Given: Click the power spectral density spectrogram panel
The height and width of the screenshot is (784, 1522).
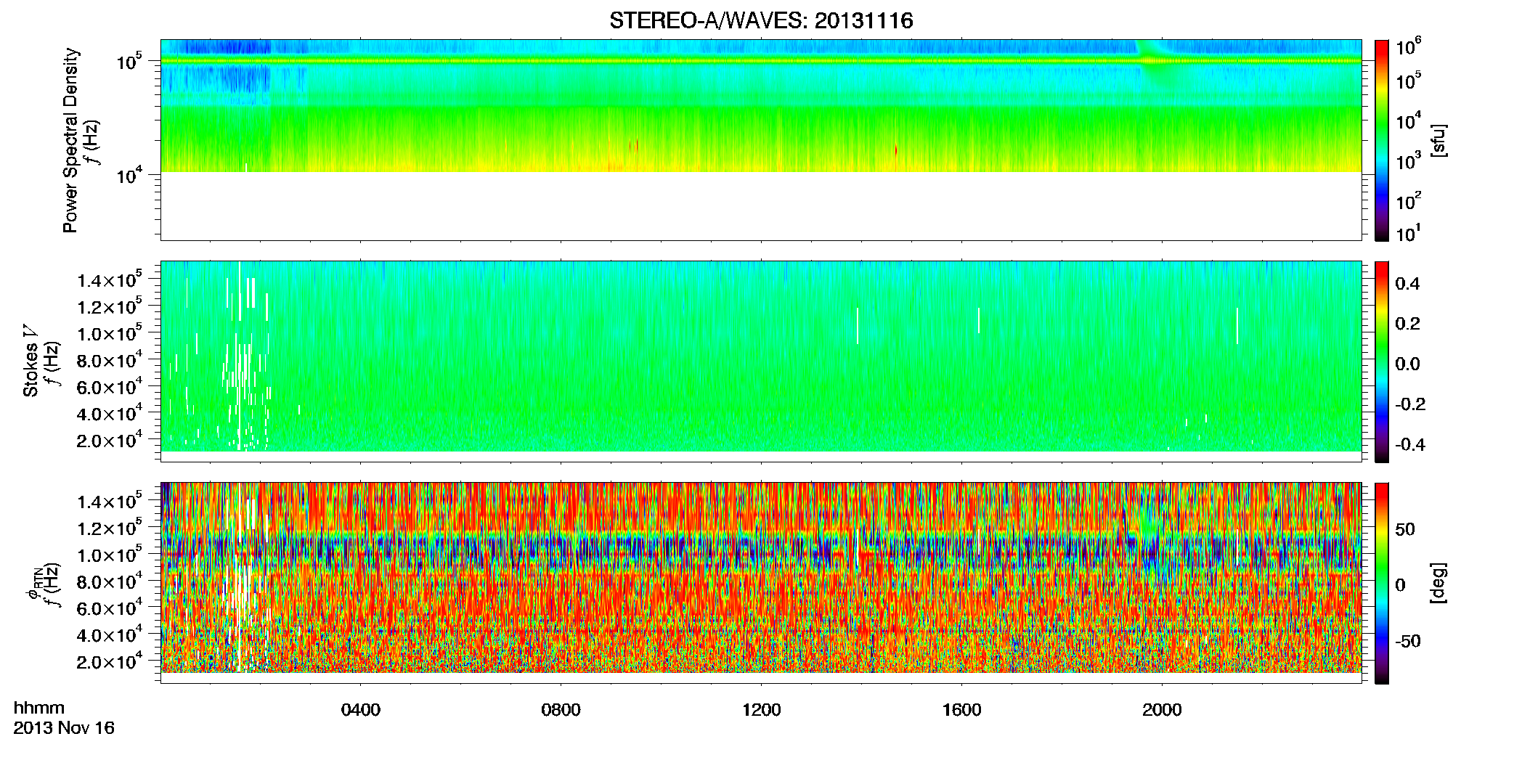Looking at the screenshot, I should tap(761, 139).
